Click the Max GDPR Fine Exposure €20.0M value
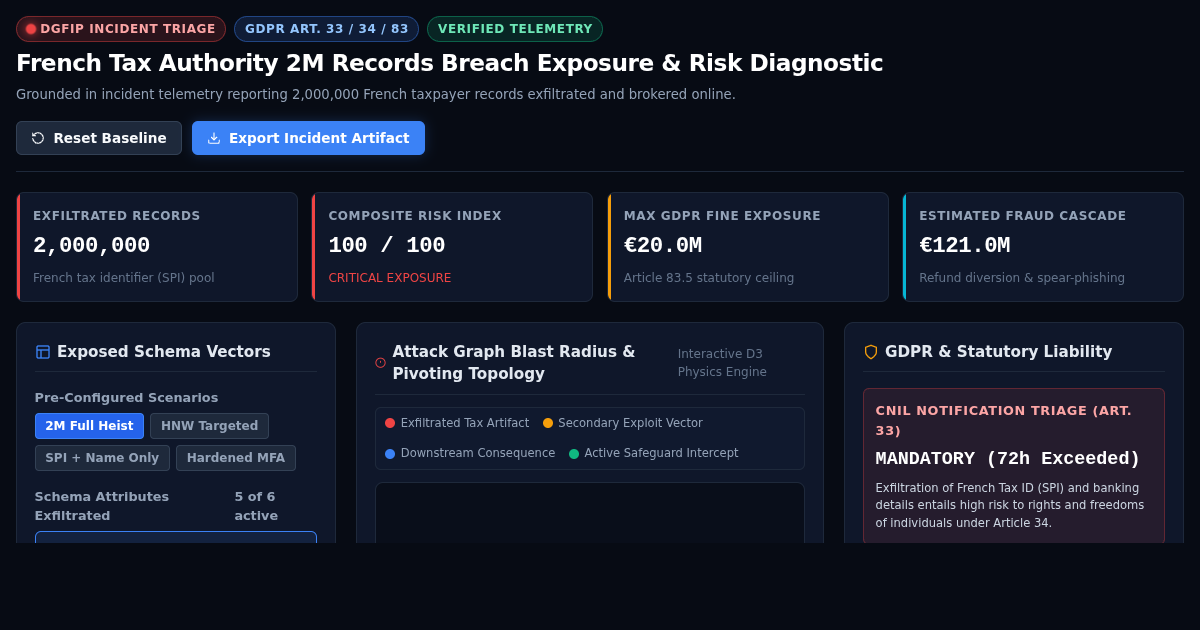Screen dimensions: 1200x630 coord(663,246)
